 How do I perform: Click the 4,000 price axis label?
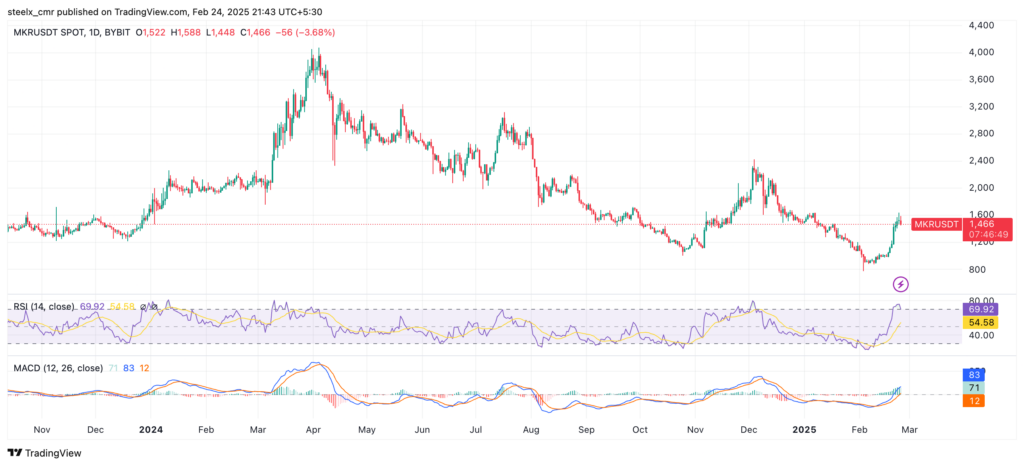pyautogui.click(x=982, y=52)
